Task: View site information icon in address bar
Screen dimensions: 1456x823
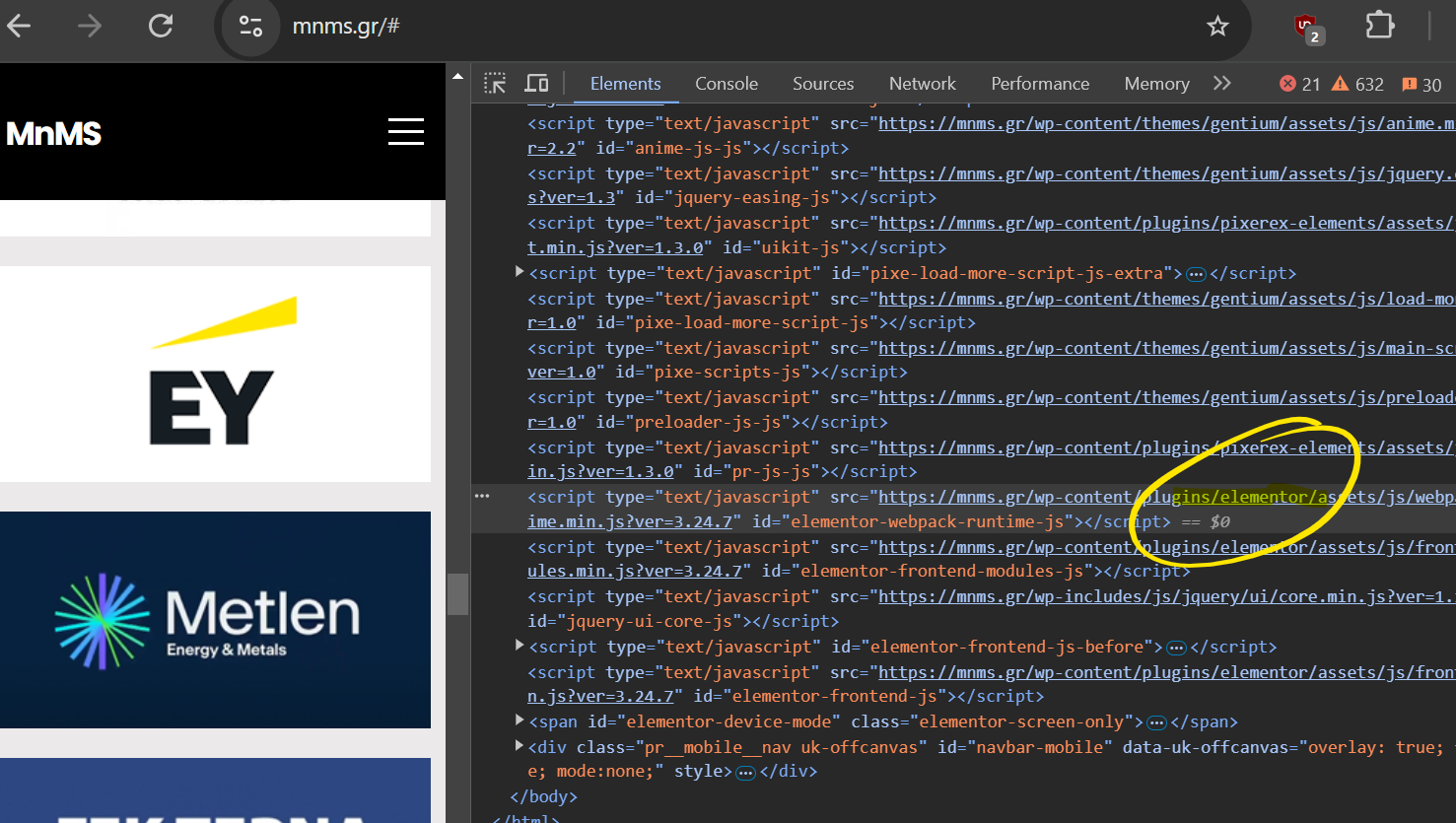Action: (x=250, y=27)
